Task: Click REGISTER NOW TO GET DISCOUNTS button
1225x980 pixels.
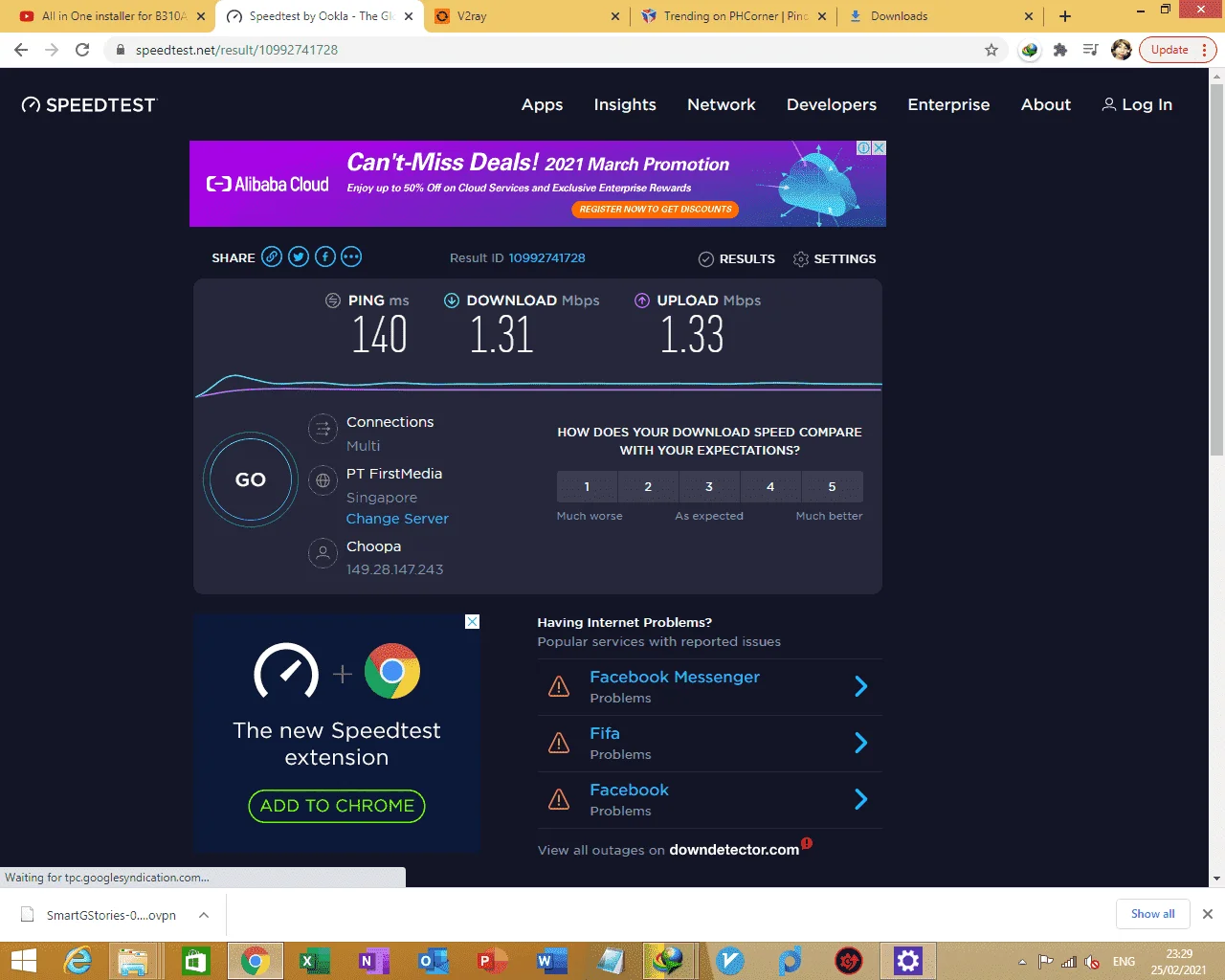Action: pos(656,209)
